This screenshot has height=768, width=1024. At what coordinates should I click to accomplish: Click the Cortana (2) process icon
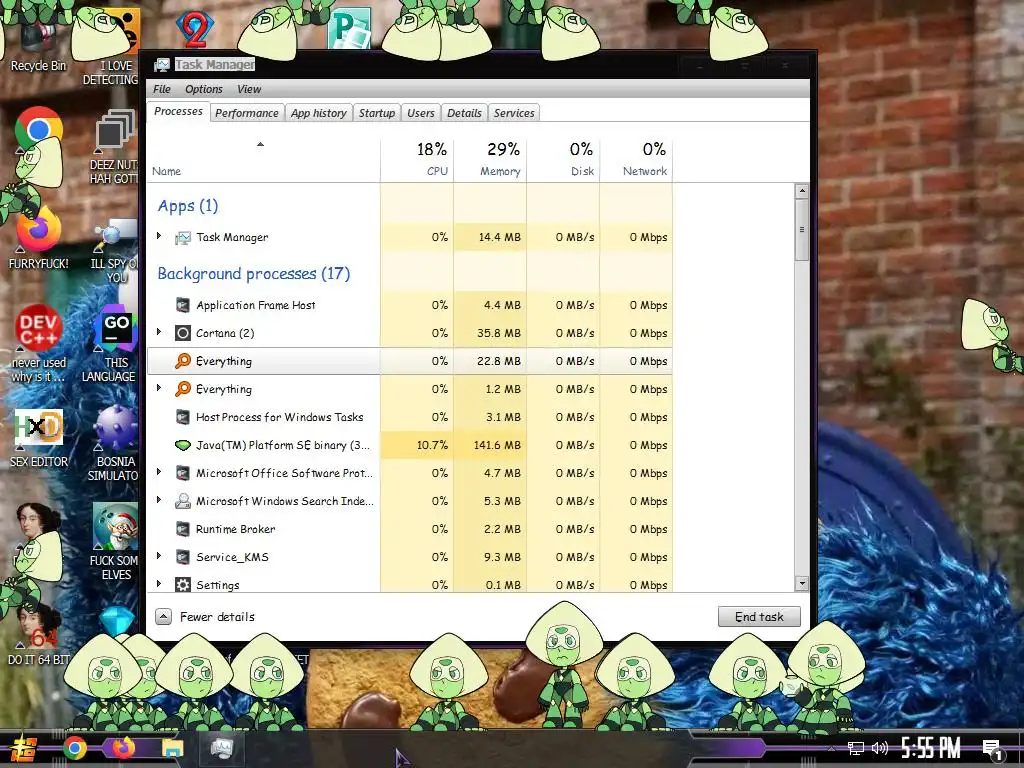pyautogui.click(x=183, y=333)
